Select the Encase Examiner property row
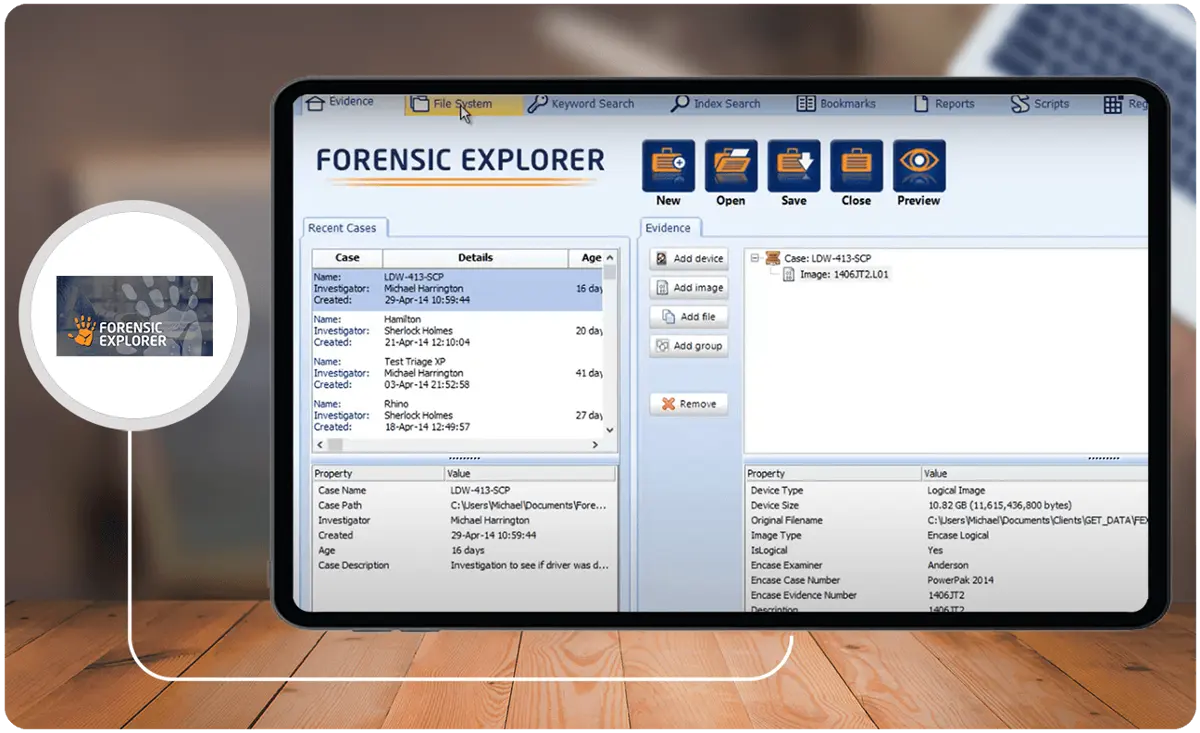This screenshot has height=733, width=1200. [946, 566]
